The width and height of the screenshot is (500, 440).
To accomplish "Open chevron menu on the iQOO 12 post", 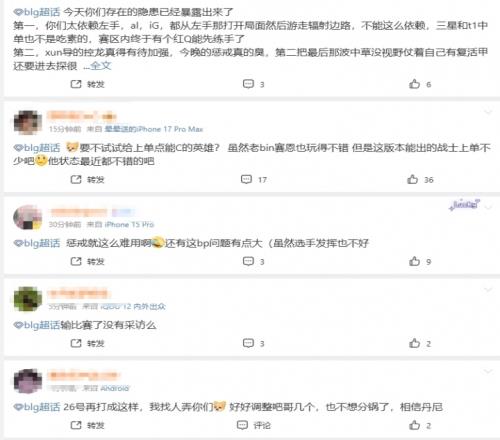I will pos(488,290).
